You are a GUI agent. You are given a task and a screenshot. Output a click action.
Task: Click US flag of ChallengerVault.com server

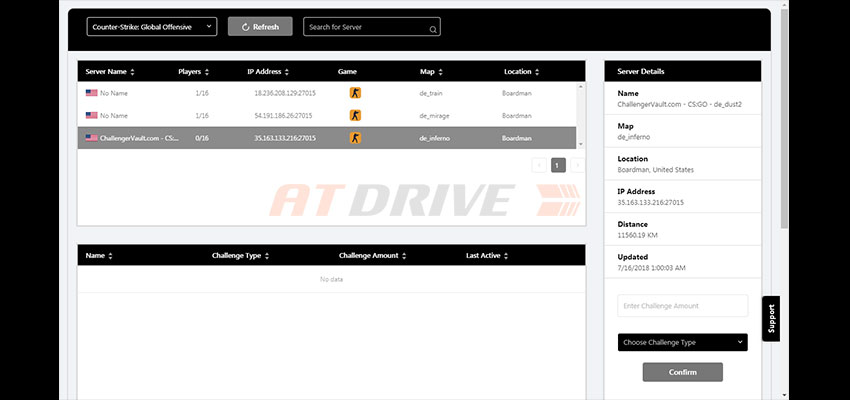92,138
